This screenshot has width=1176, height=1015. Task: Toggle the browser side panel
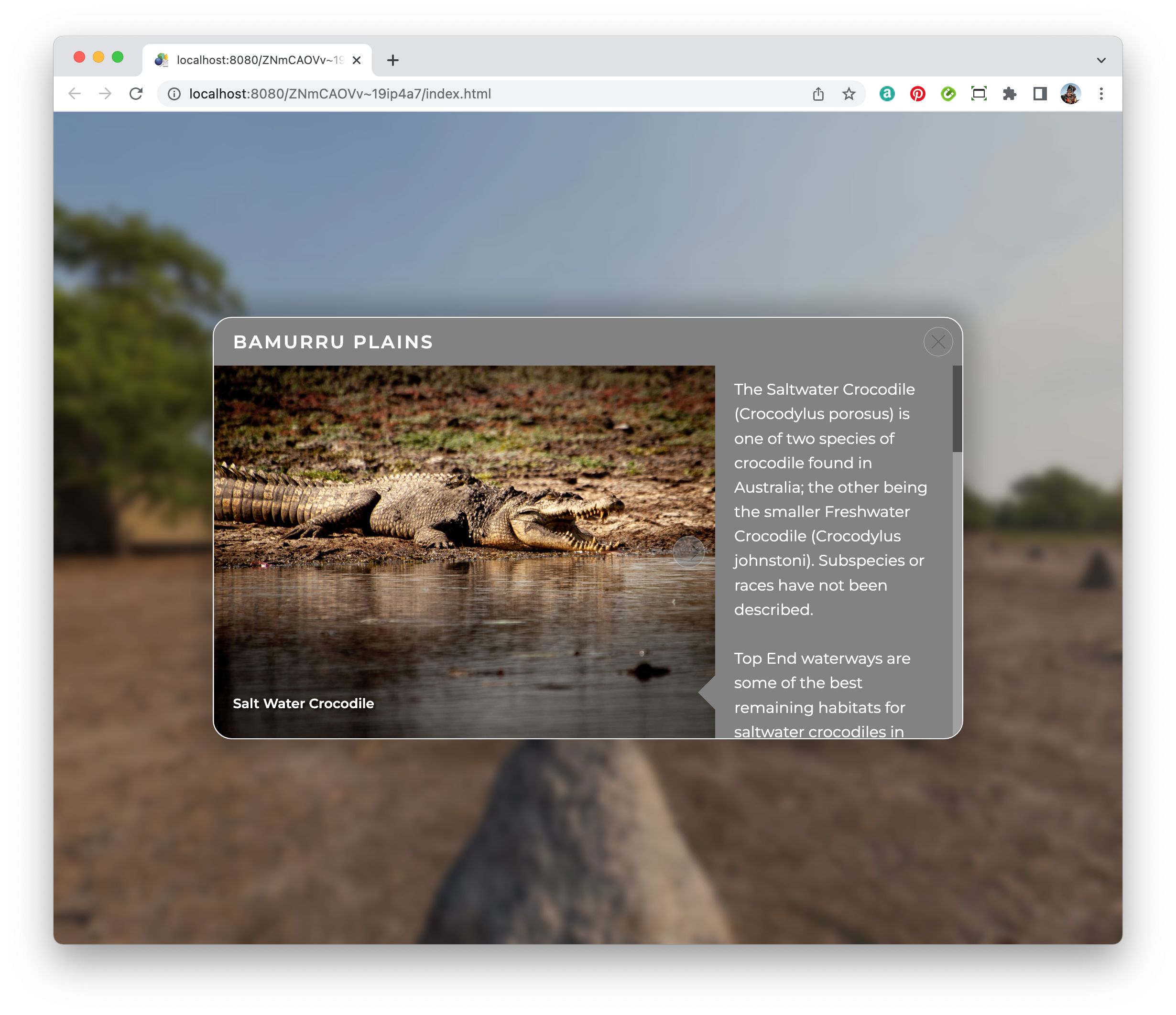(x=1040, y=94)
